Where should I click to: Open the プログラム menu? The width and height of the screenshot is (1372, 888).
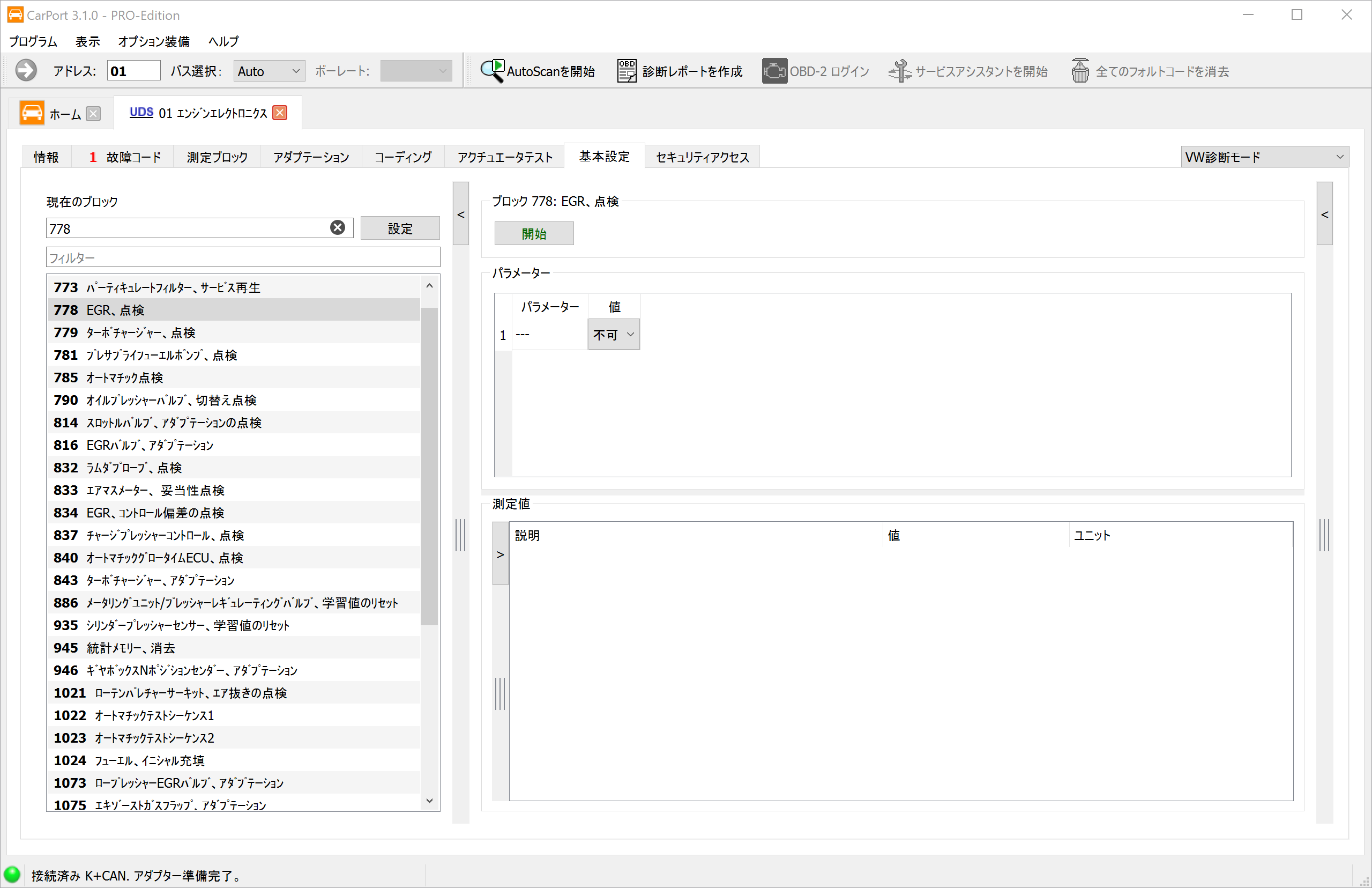point(33,41)
